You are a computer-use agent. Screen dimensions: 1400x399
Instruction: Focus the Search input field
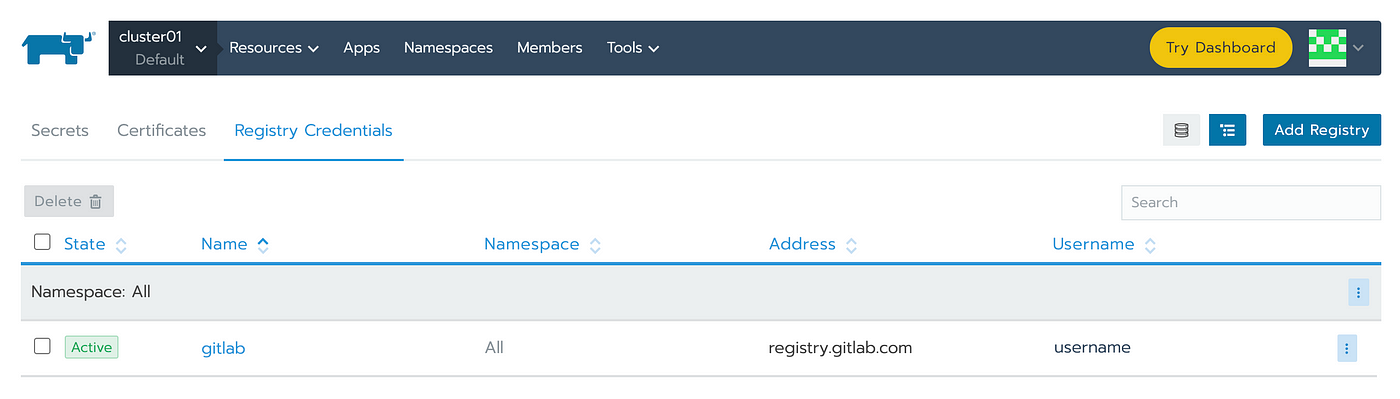click(x=1251, y=202)
